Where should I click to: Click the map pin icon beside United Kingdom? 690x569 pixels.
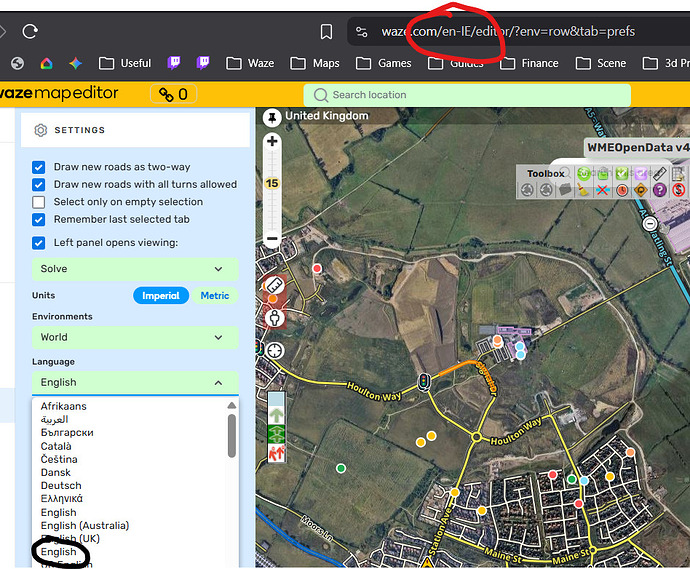(272, 117)
